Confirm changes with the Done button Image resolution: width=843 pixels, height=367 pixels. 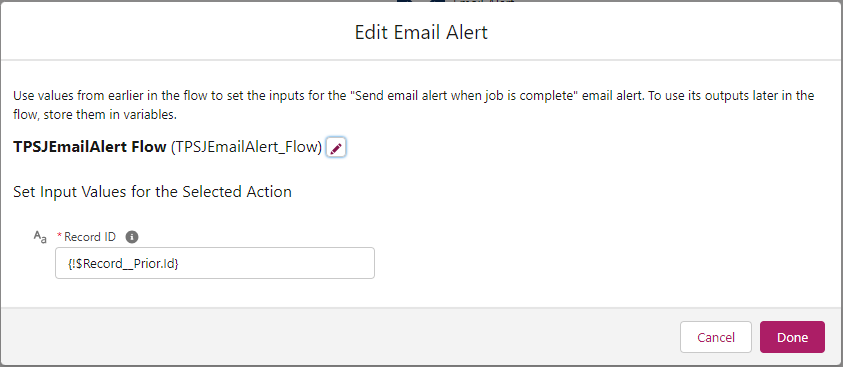792,337
